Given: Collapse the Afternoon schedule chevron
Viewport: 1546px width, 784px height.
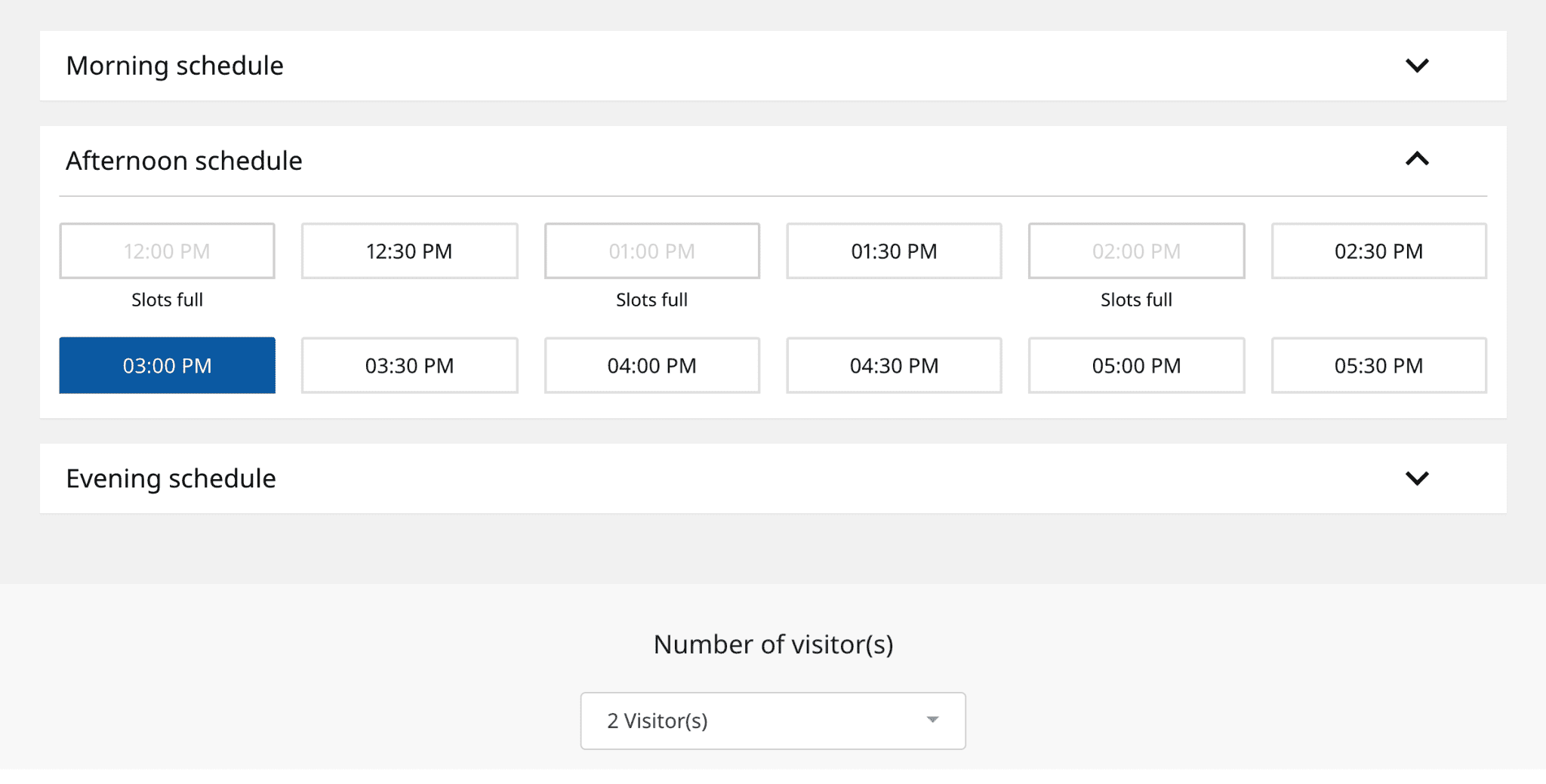Looking at the screenshot, I should tap(1417, 159).
